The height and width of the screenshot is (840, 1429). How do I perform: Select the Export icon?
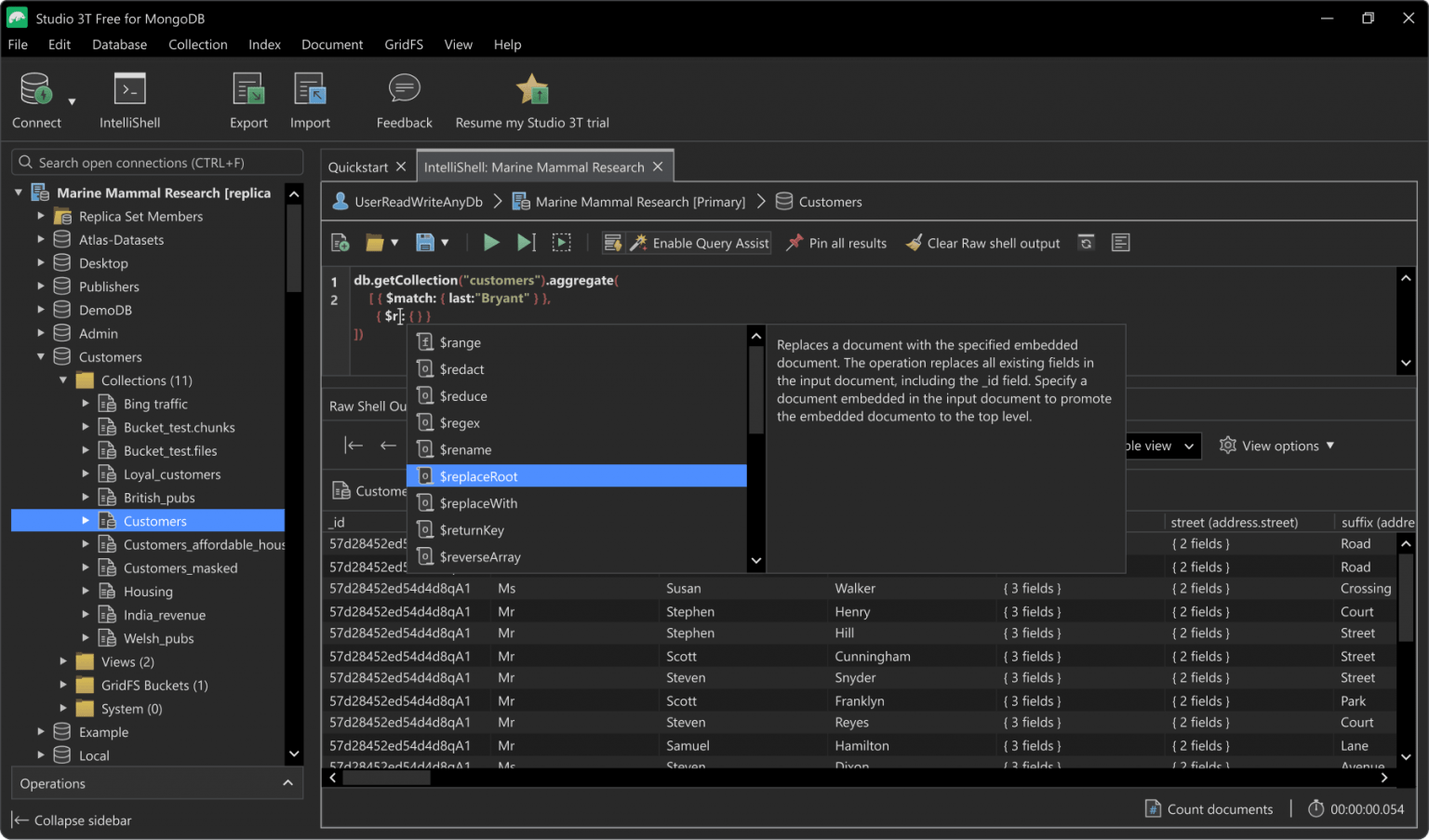pos(247,98)
